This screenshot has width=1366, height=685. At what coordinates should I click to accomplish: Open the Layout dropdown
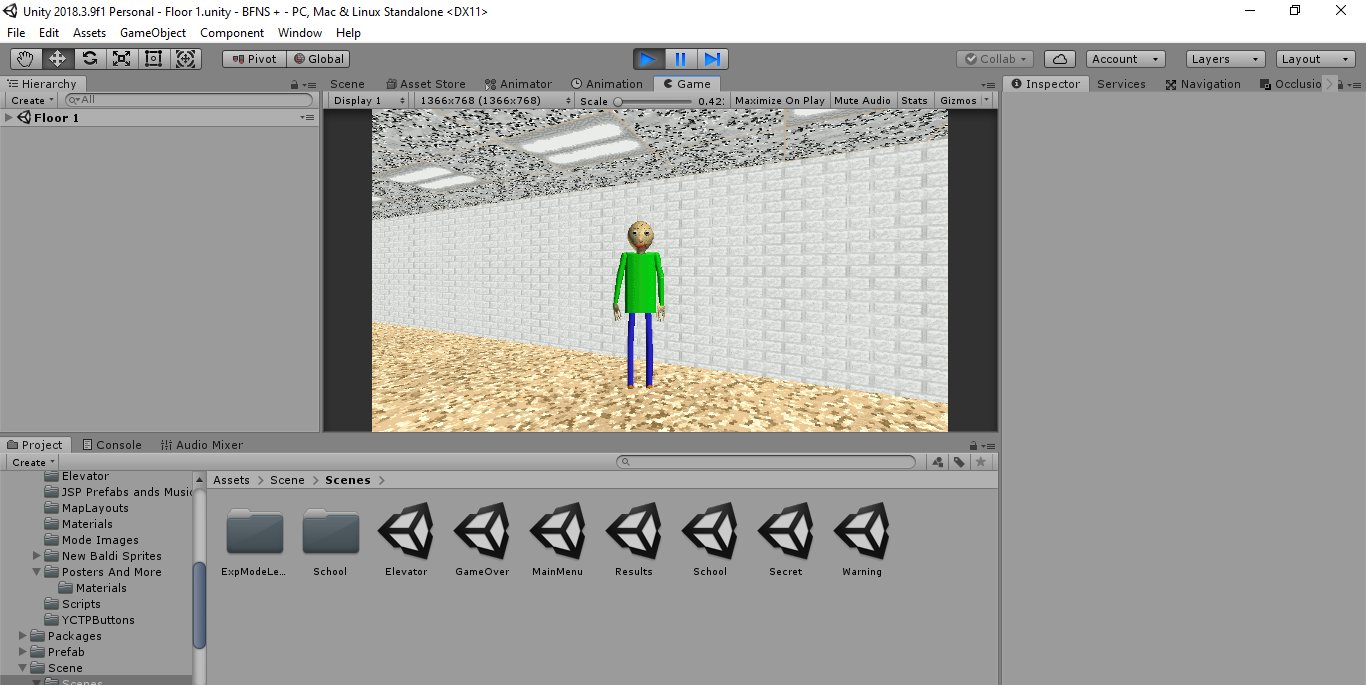(x=1315, y=59)
